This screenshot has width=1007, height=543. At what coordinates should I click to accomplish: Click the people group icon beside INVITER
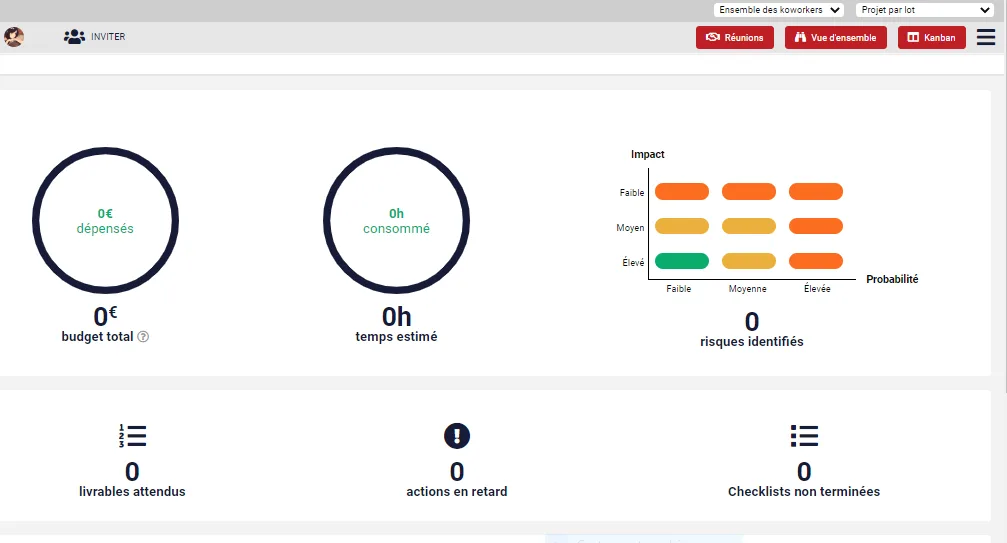(x=74, y=37)
